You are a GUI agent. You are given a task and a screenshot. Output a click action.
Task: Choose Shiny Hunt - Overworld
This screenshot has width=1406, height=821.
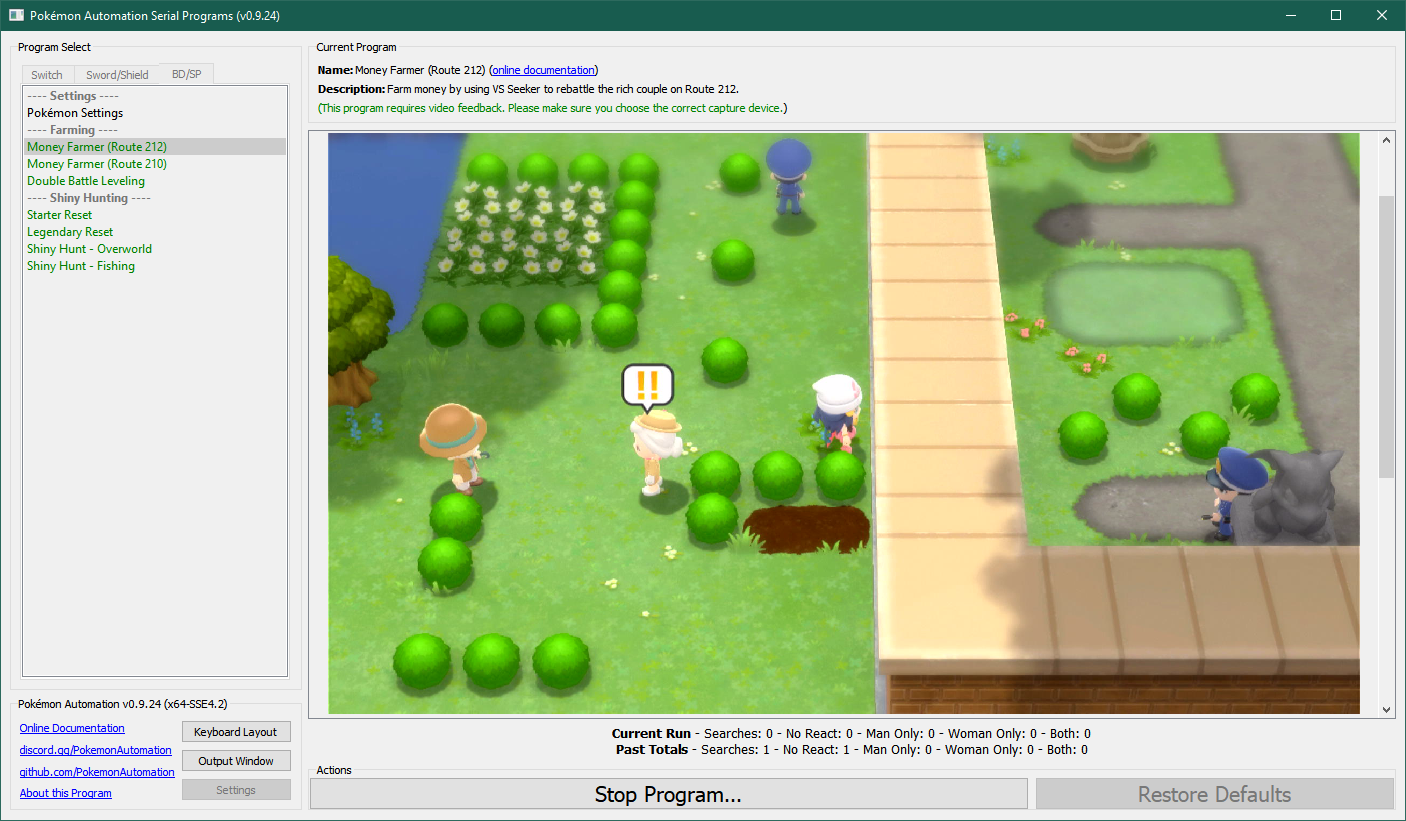click(90, 249)
